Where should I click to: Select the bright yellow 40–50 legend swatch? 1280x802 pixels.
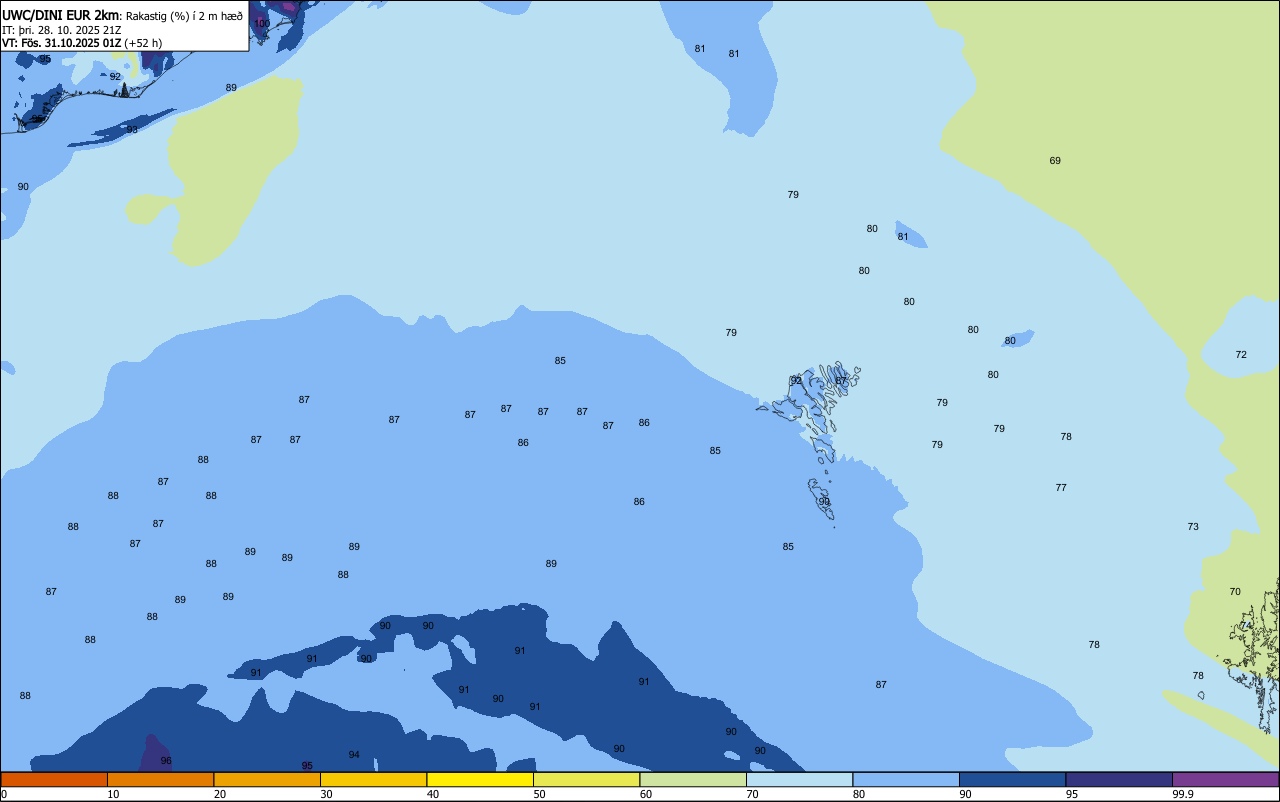tap(480, 779)
